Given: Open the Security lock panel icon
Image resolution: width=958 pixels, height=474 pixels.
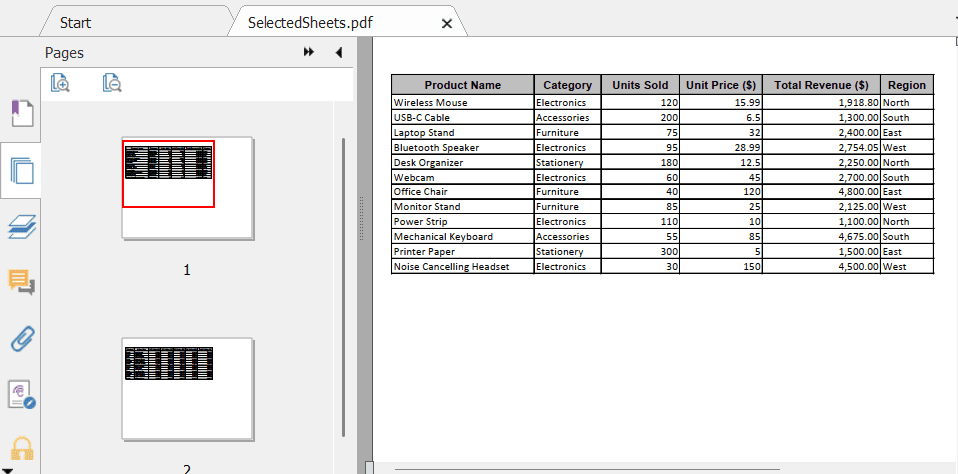Looking at the screenshot, I should coord(22,449).
